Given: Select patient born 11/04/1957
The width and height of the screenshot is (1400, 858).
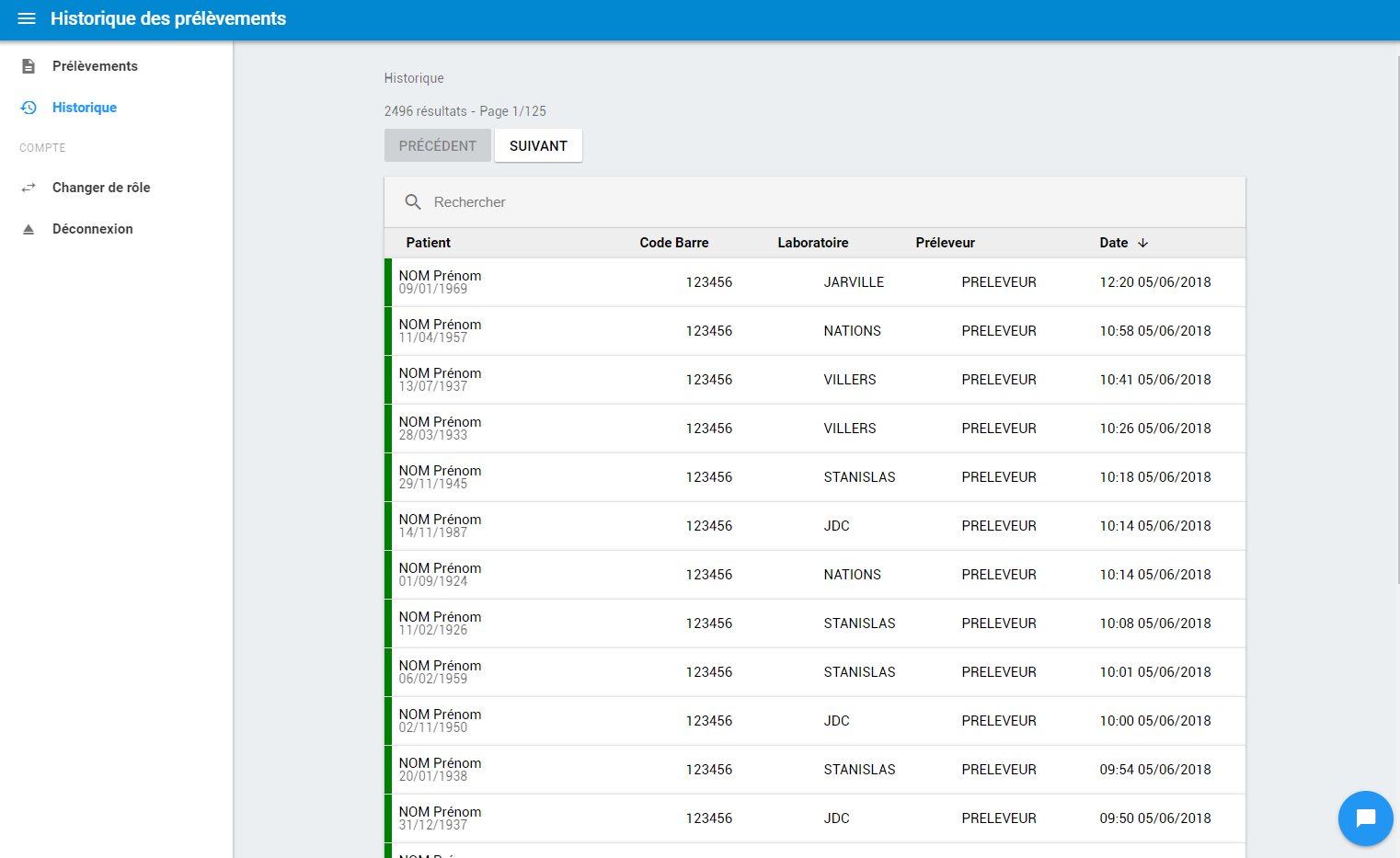Looking at the screenshot, I should pos(815,331).
